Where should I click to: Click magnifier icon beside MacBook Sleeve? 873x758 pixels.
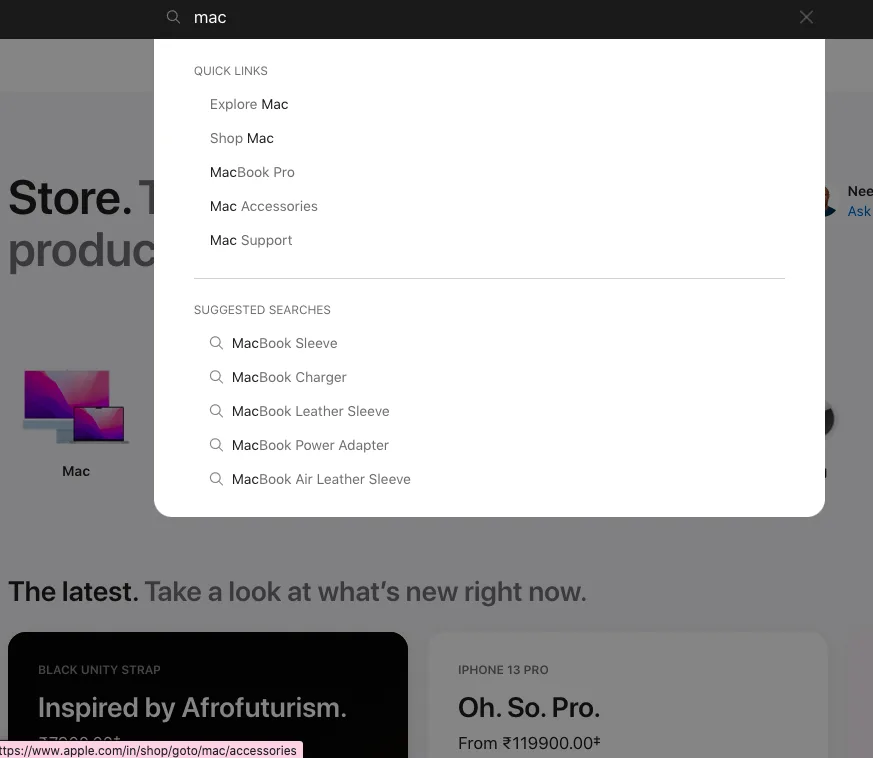(216, 343)
